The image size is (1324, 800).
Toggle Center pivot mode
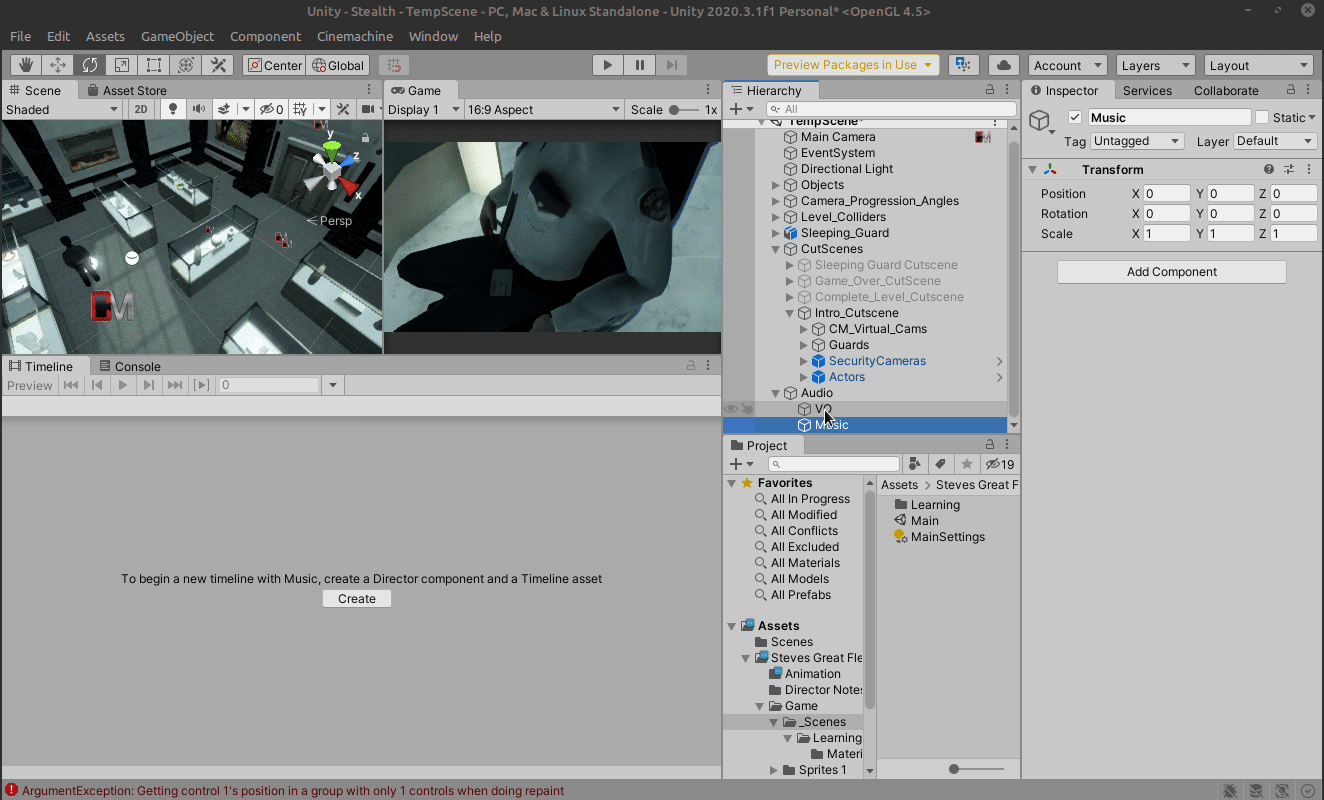pos(273,65)
